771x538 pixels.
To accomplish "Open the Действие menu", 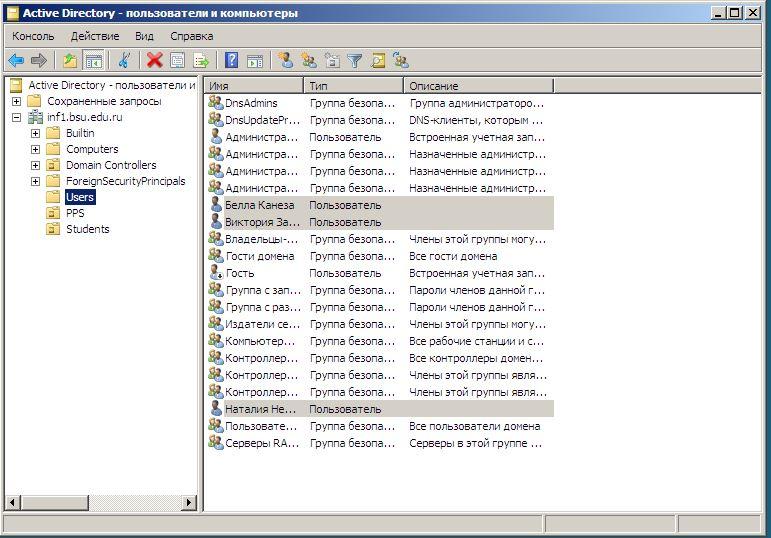I will 95,36.
